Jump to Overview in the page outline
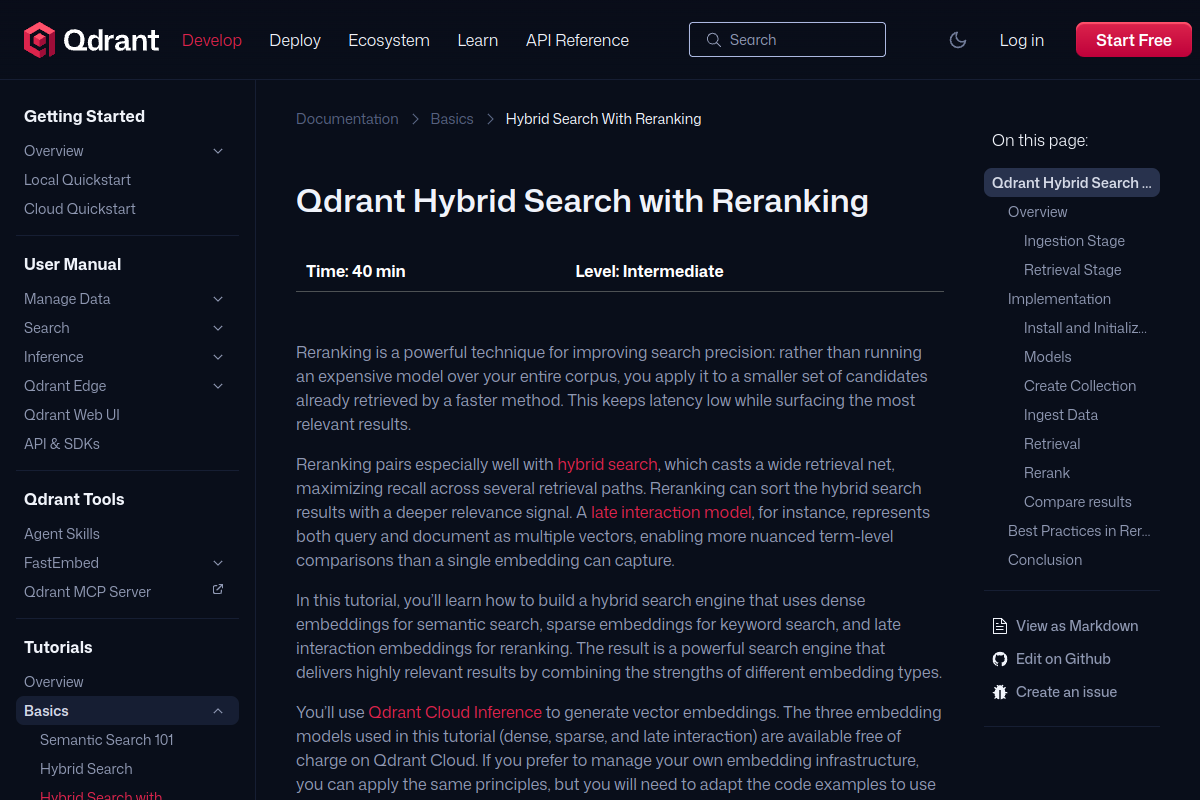 tap(1038, 212)
